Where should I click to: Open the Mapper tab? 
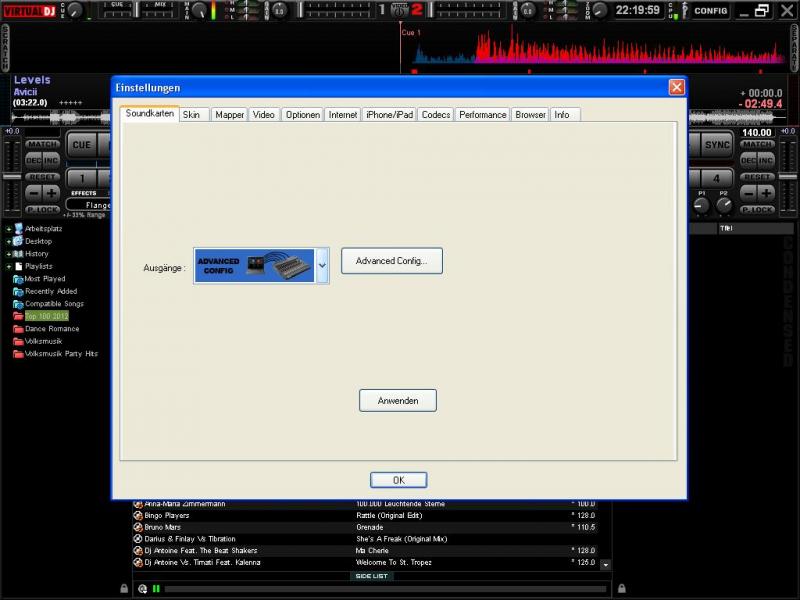pyautogui.click(x=229, y=115)
